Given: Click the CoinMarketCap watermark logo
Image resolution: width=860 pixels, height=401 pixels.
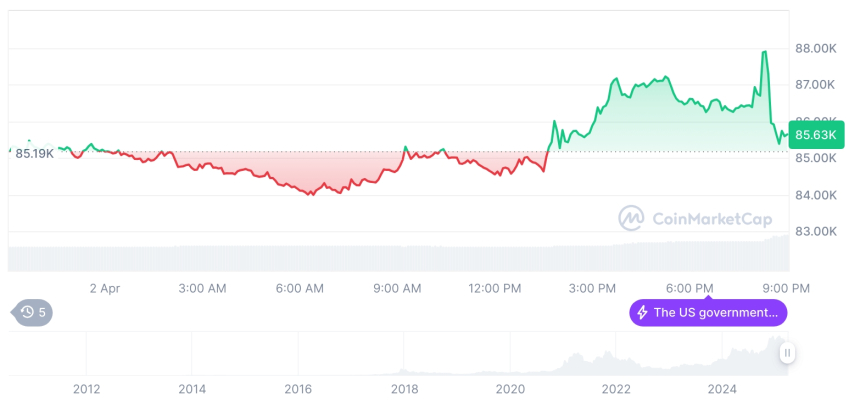Looking at the screenshot, I should pos(630,218).
